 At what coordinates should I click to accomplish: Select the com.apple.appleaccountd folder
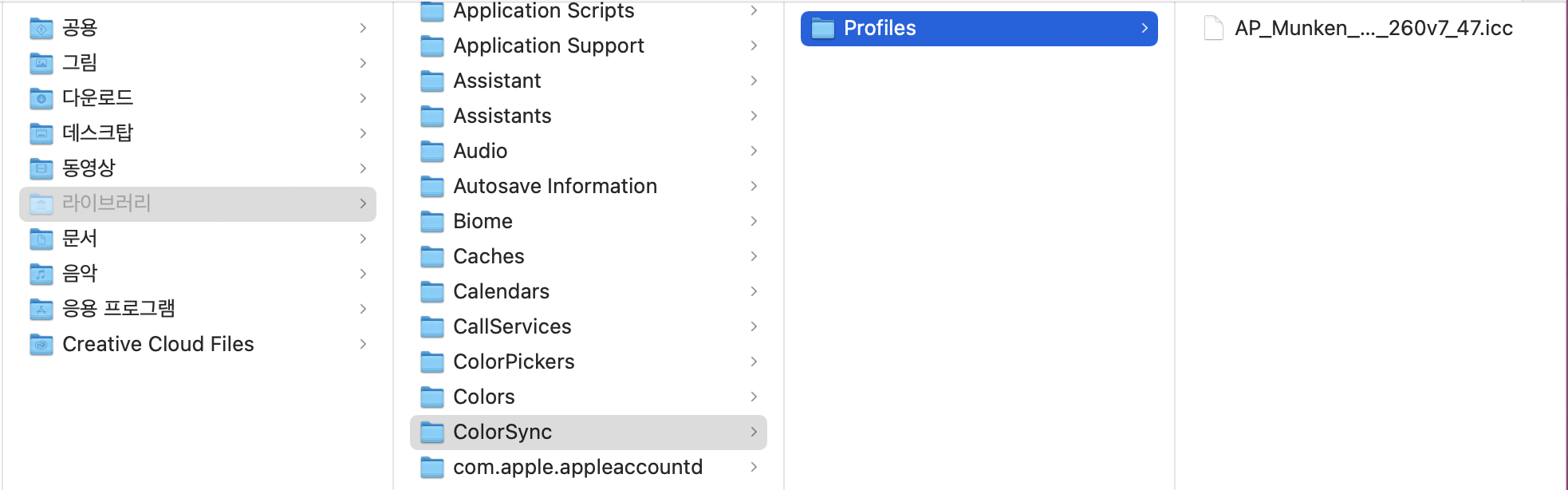[x=577, y=467]
